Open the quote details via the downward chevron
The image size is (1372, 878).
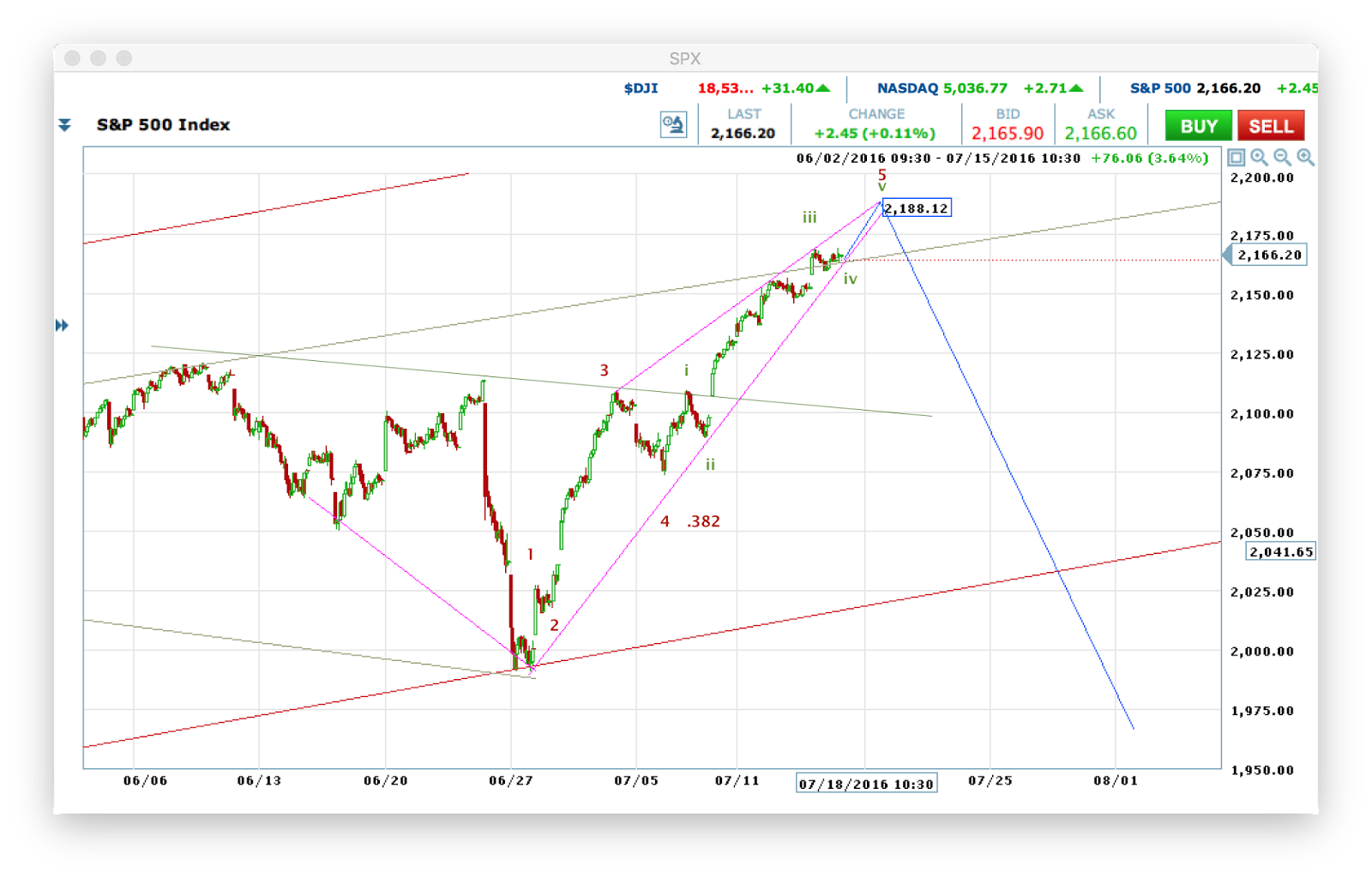pos(67,125)
